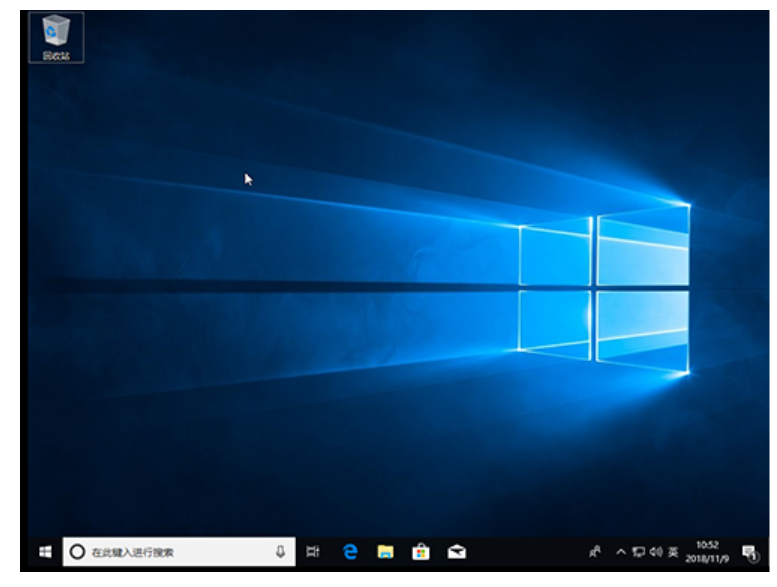Open the Windows Start menu
Viewport: 777px width, 587px height.
(x=46, y=552)
